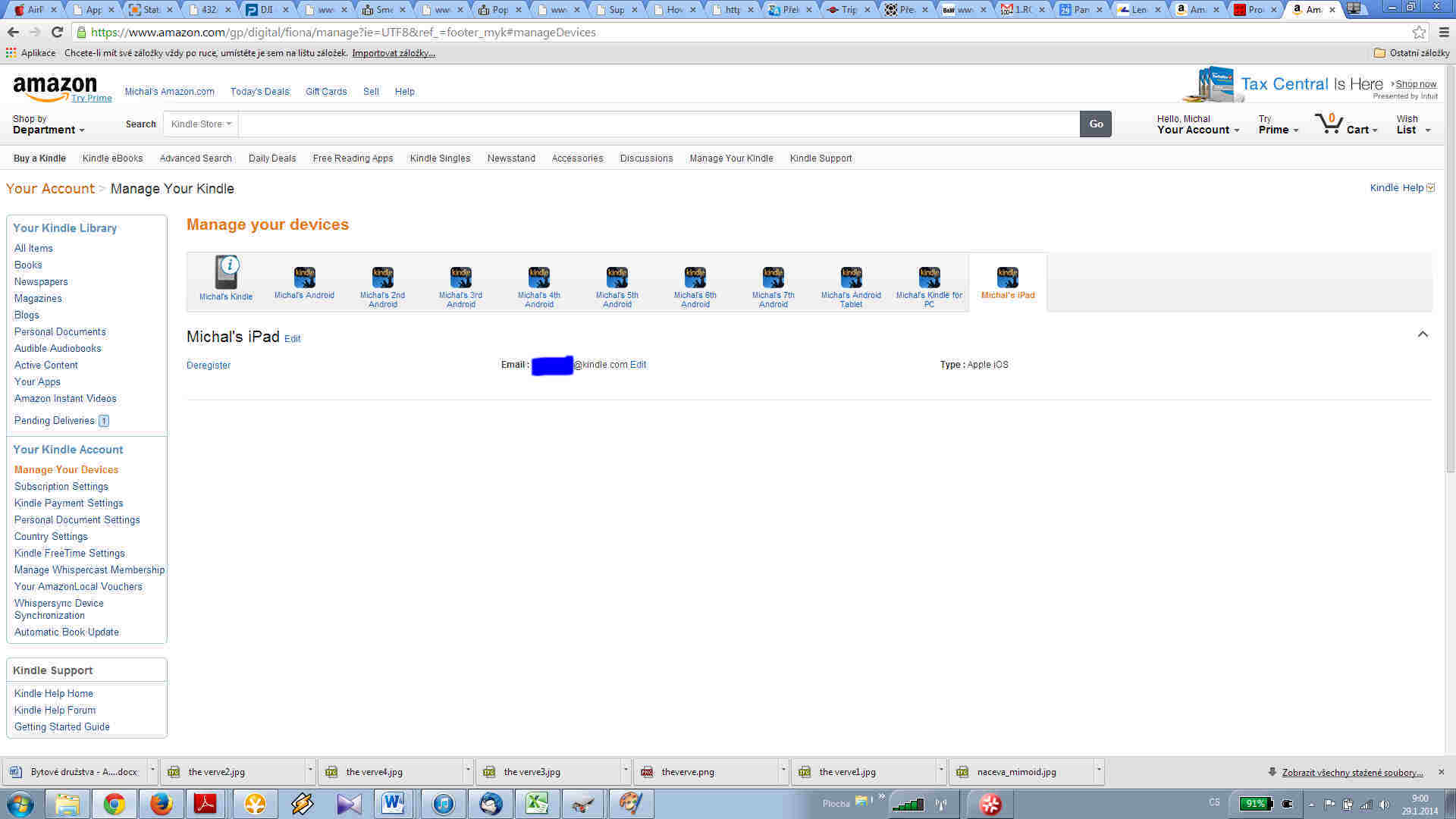Open the verve2.jpg download options arrow
Image resolution: width=1456 pixels, height=819 pixels.
(309, 771)
